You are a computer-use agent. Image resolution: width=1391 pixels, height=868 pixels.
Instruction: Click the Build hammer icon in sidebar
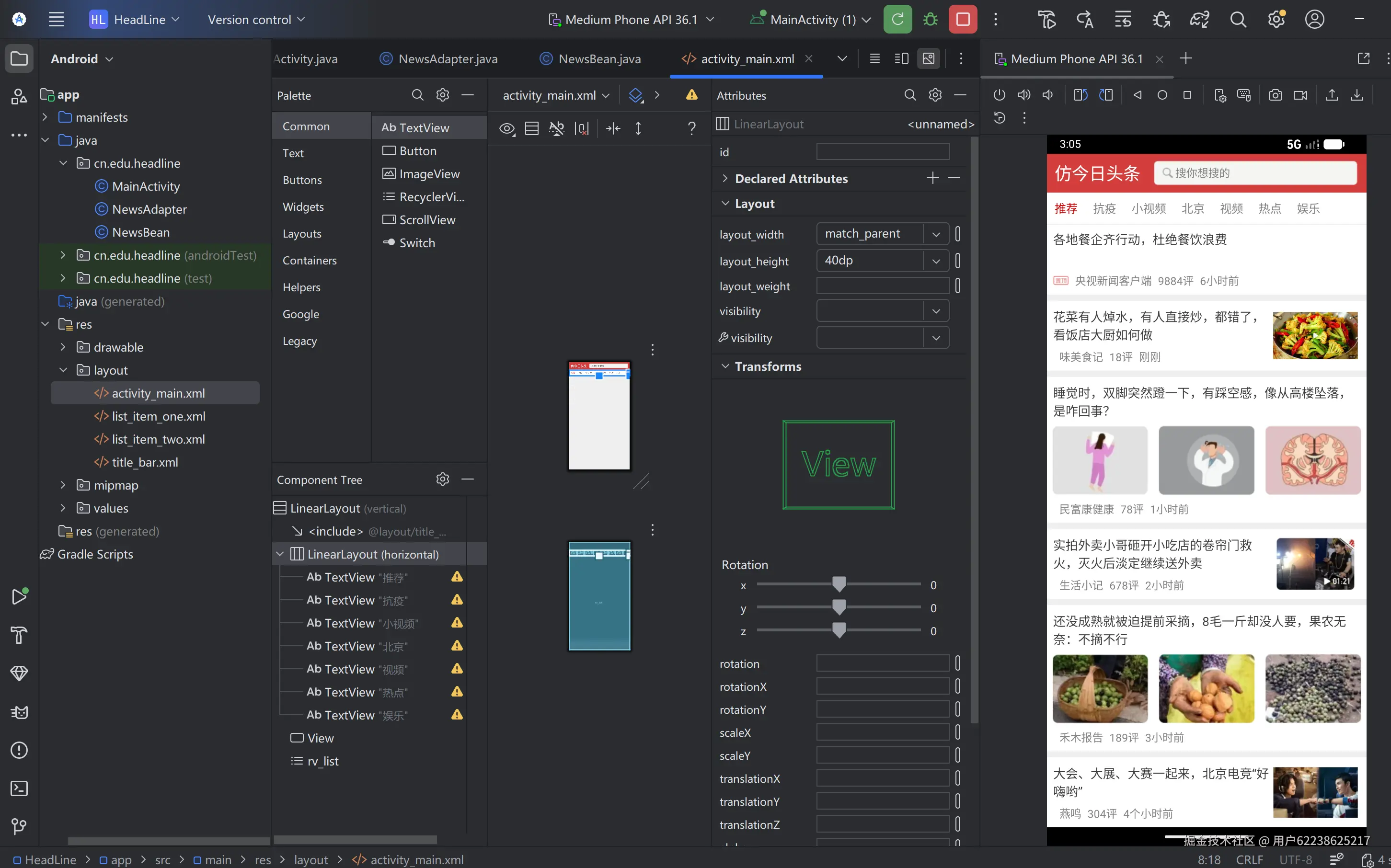coord(19,635)
